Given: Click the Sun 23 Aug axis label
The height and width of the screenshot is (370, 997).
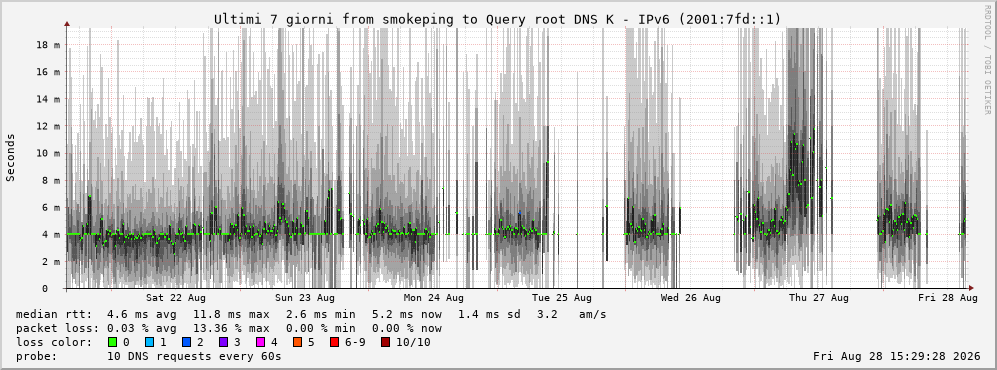Looking at the screenshot, I should [x=305, y=298].
